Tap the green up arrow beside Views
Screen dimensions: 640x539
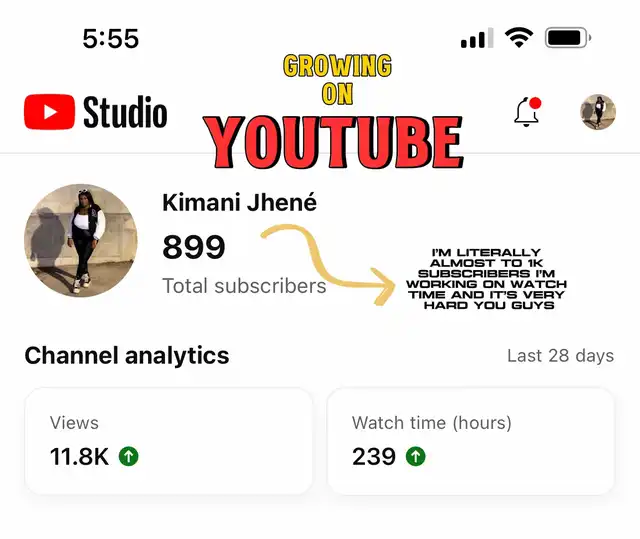[129, 456]
